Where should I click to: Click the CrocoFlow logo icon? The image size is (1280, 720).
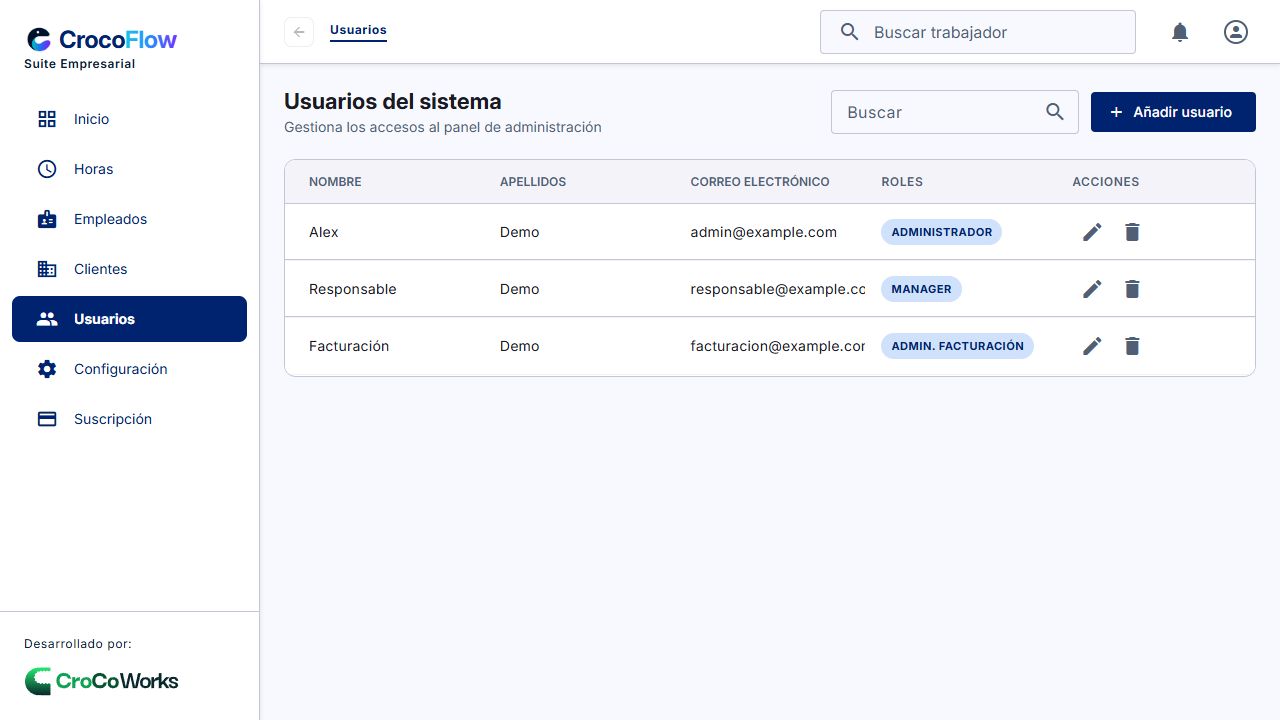pos(39,40)
